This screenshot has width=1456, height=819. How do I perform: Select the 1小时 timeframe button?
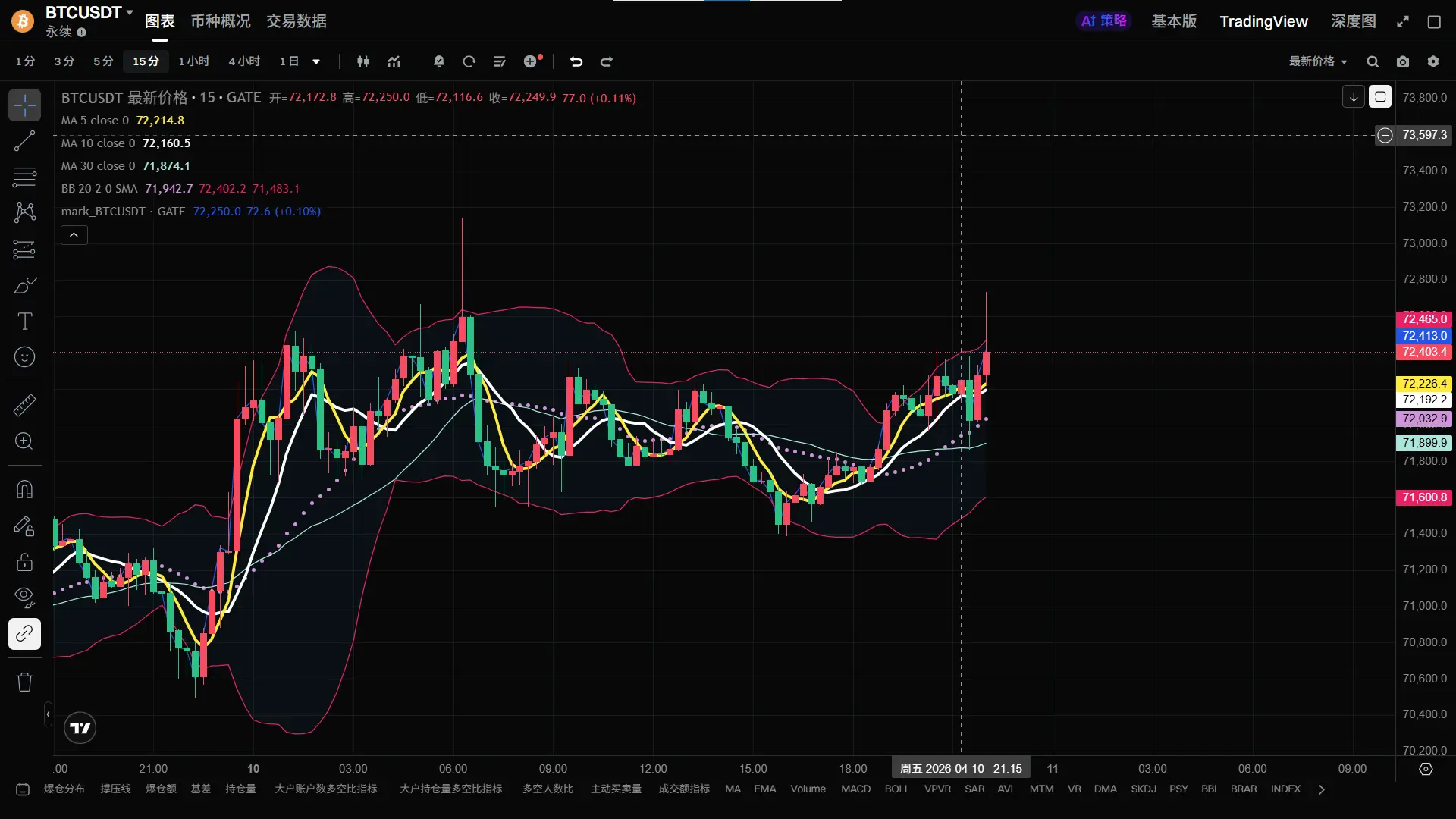point(193,61)
